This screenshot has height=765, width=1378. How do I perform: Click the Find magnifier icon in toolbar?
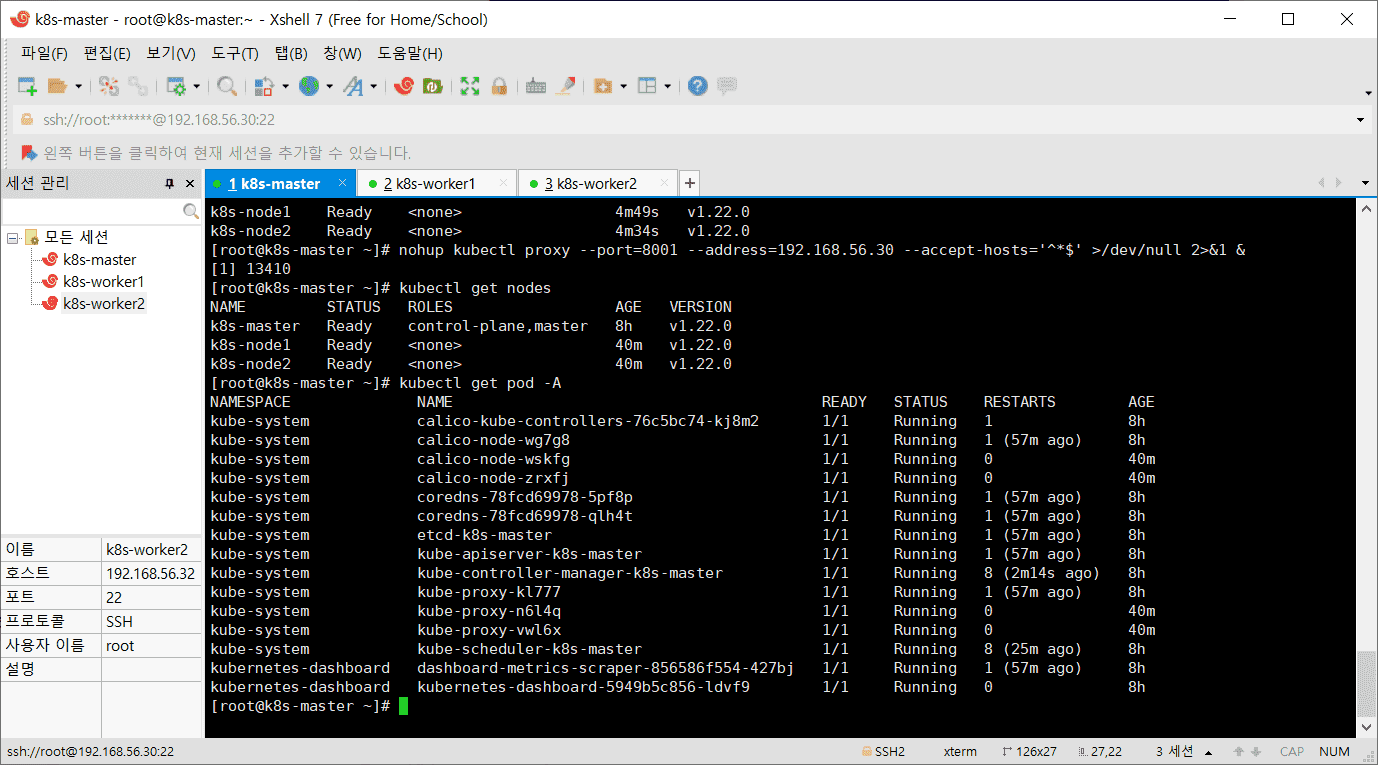click(227, 86)
